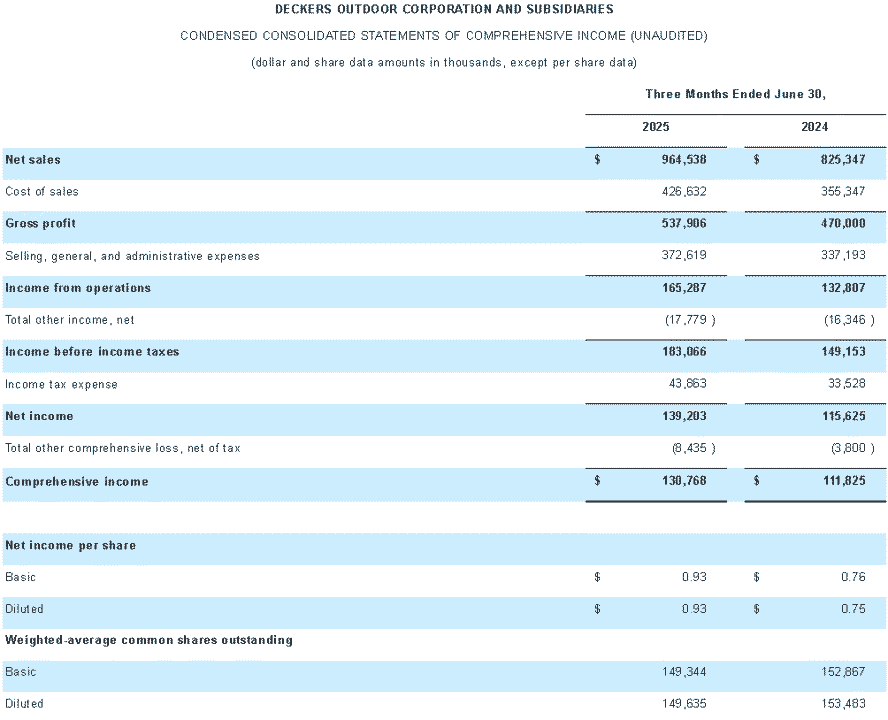Image resolution: width=888 pixels, height=720 pixels.
Task: Select the Net income per share heading
Action: [70, 546]
